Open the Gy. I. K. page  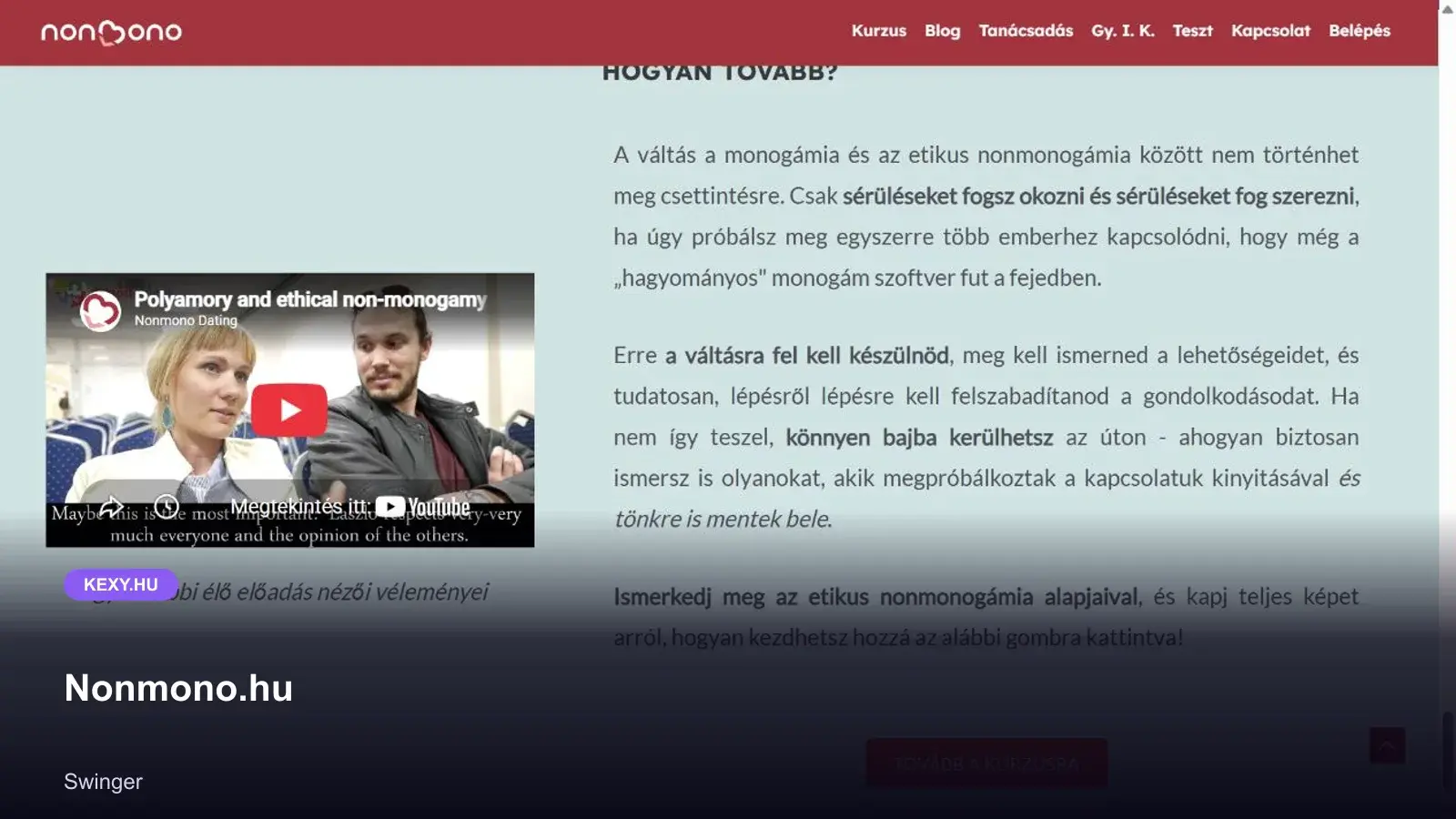[x=1122, y=31]
